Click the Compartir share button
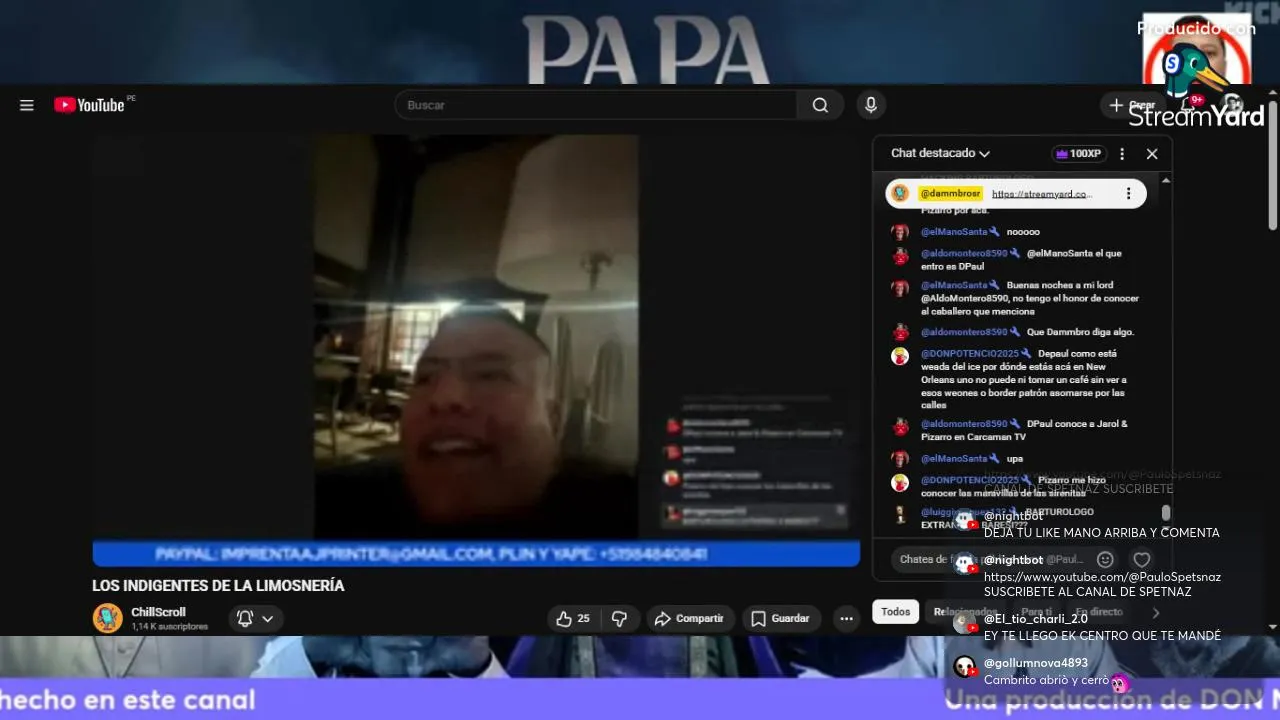 point(690,619)
